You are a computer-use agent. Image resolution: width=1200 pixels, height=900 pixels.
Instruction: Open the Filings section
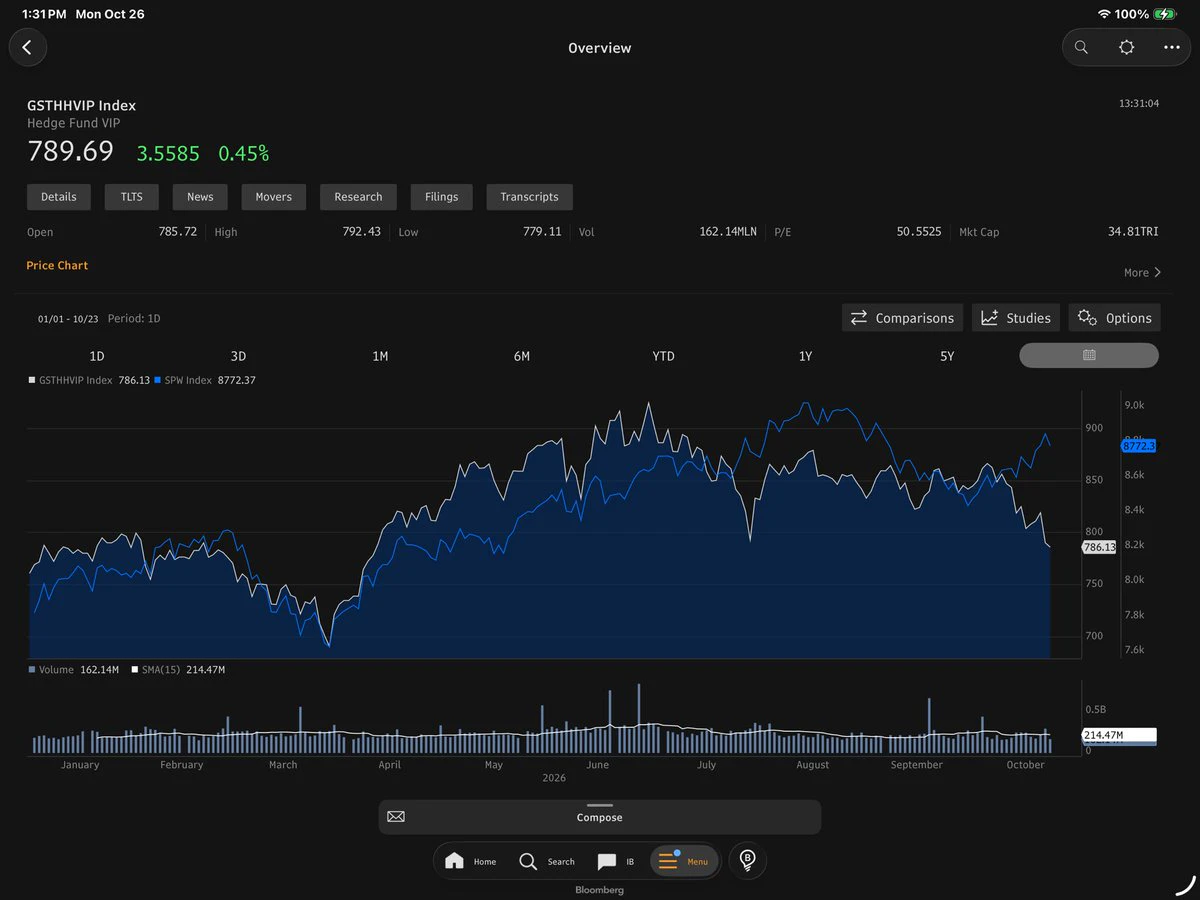pos(442,197)
